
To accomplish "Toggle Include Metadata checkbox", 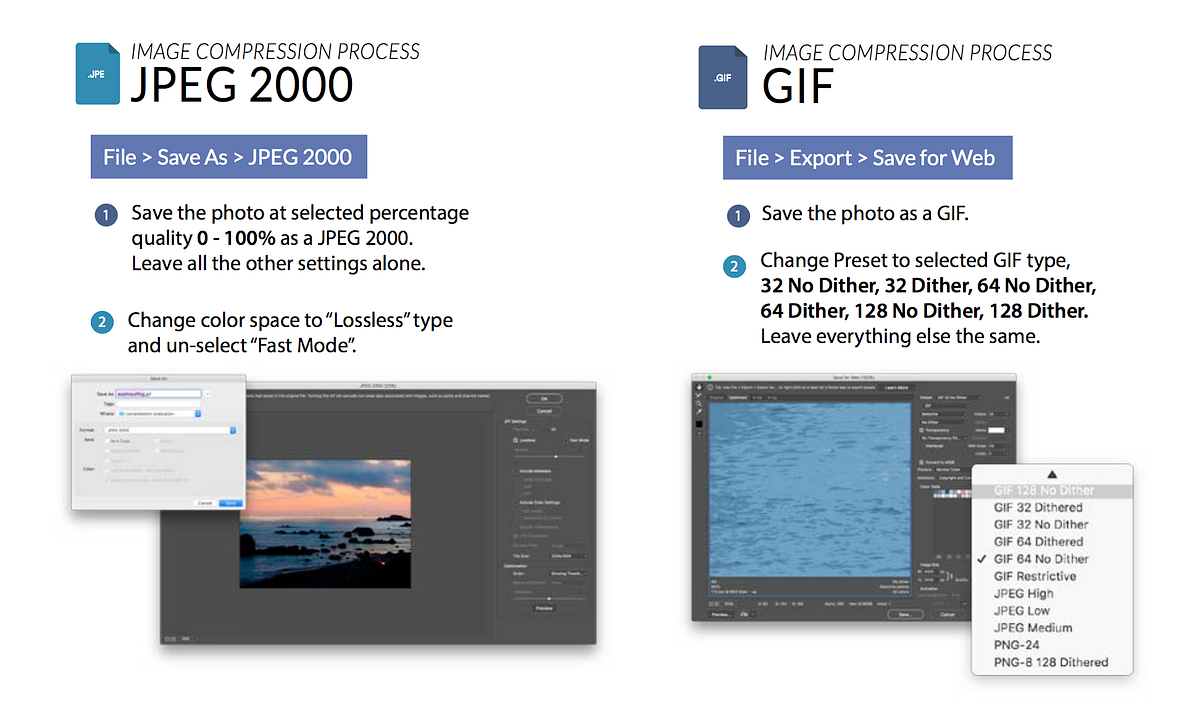I will click(x=515, y=471).
